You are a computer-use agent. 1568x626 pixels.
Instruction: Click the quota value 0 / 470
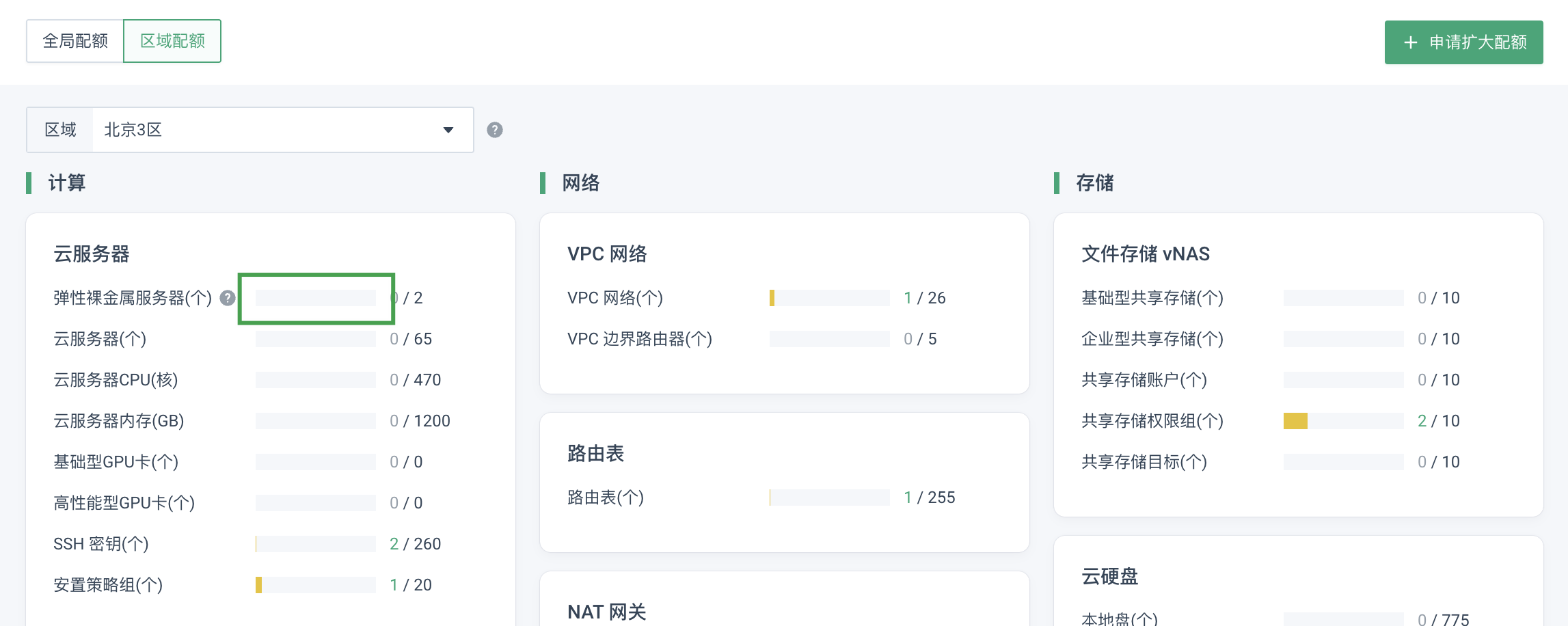click(x=416, y=380)
